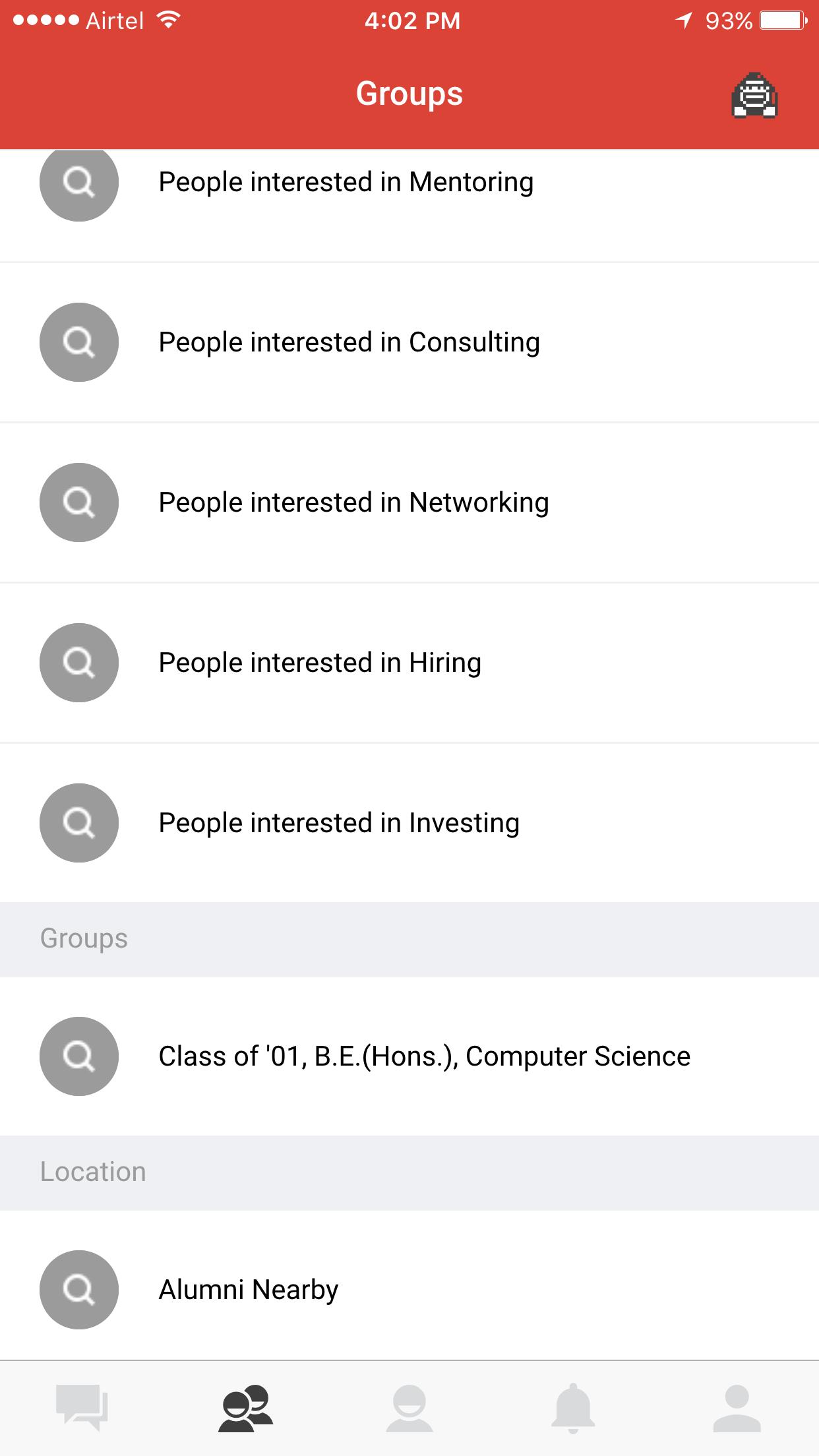Tap the robot avatar icon in header
This screenshot has width=819, height=1456.
coord(754,95)
